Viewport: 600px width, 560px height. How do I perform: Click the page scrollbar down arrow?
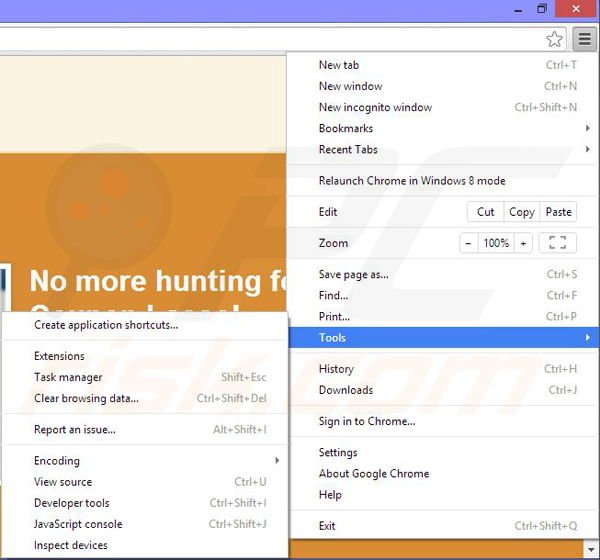591,550
